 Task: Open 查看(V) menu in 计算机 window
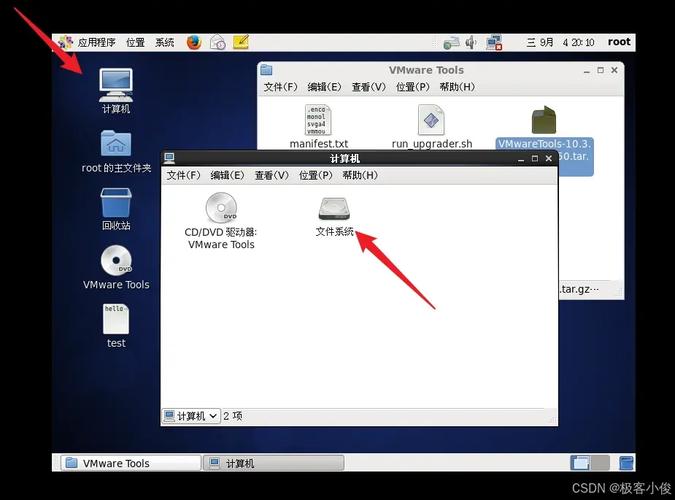272,175
